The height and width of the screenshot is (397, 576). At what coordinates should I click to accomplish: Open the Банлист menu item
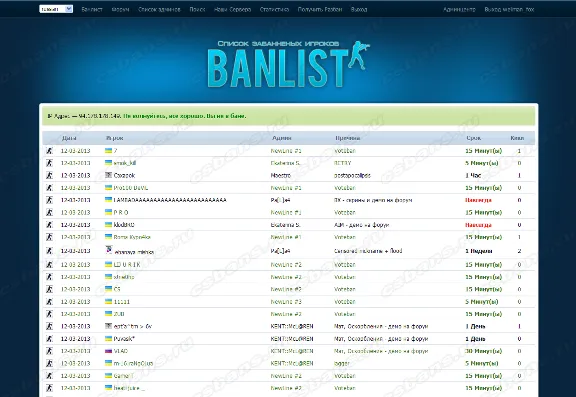tap(92, 10)
